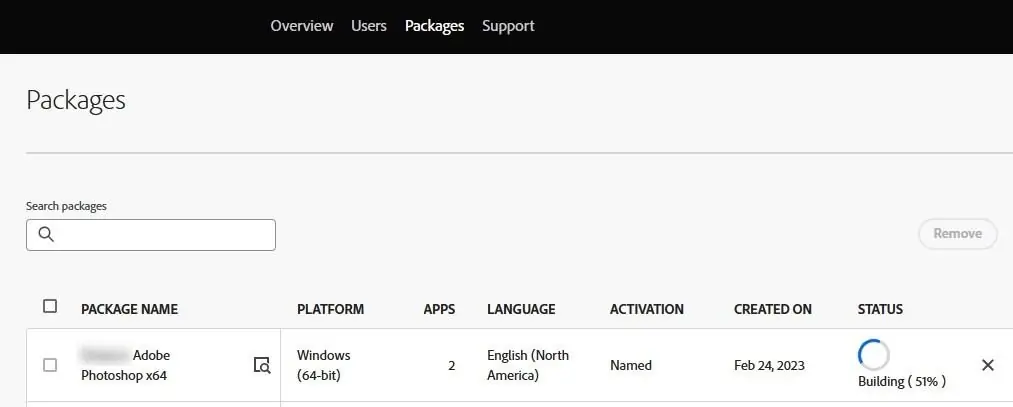Image resolution: width=1013 pixels, height=407 pixels.
Task: Click the Named activation cell
Action: 631,366
